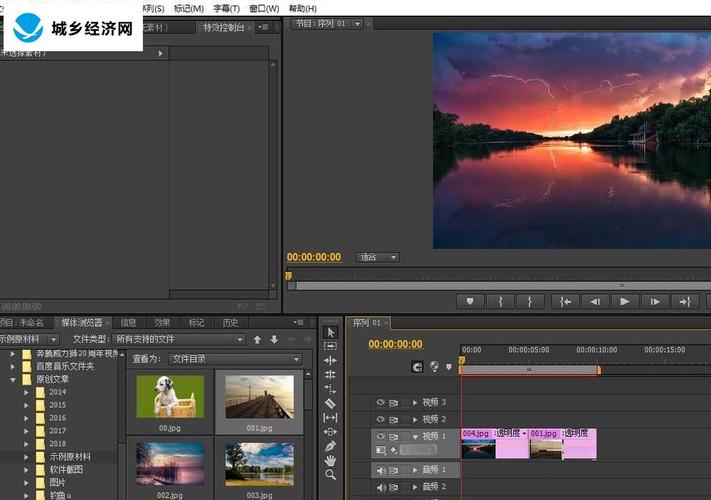
Task: Select the Slip tool
Action: click(331, 417)
